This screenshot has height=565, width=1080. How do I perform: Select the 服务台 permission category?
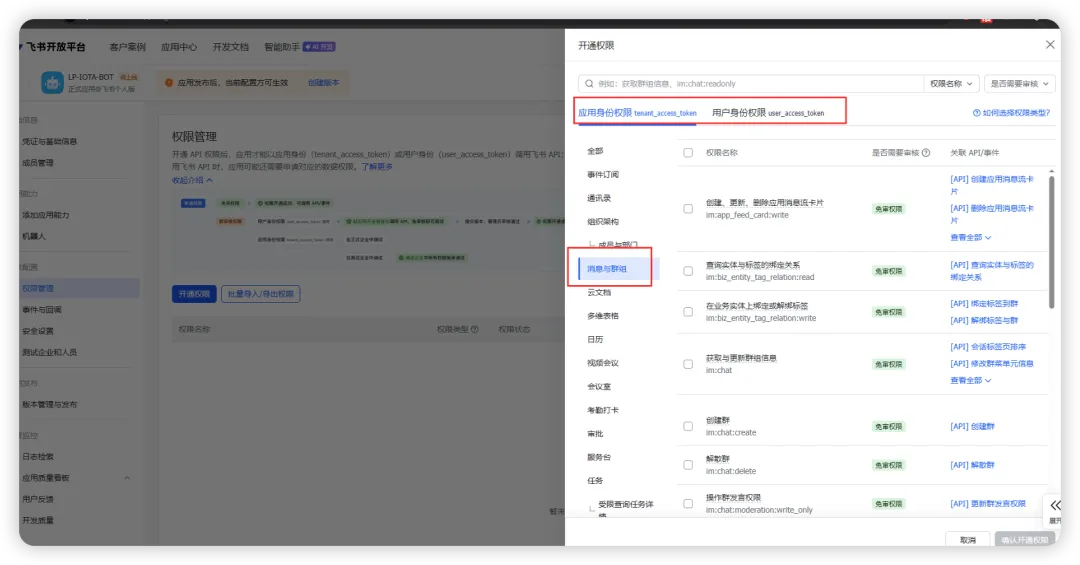coord(599,457)
